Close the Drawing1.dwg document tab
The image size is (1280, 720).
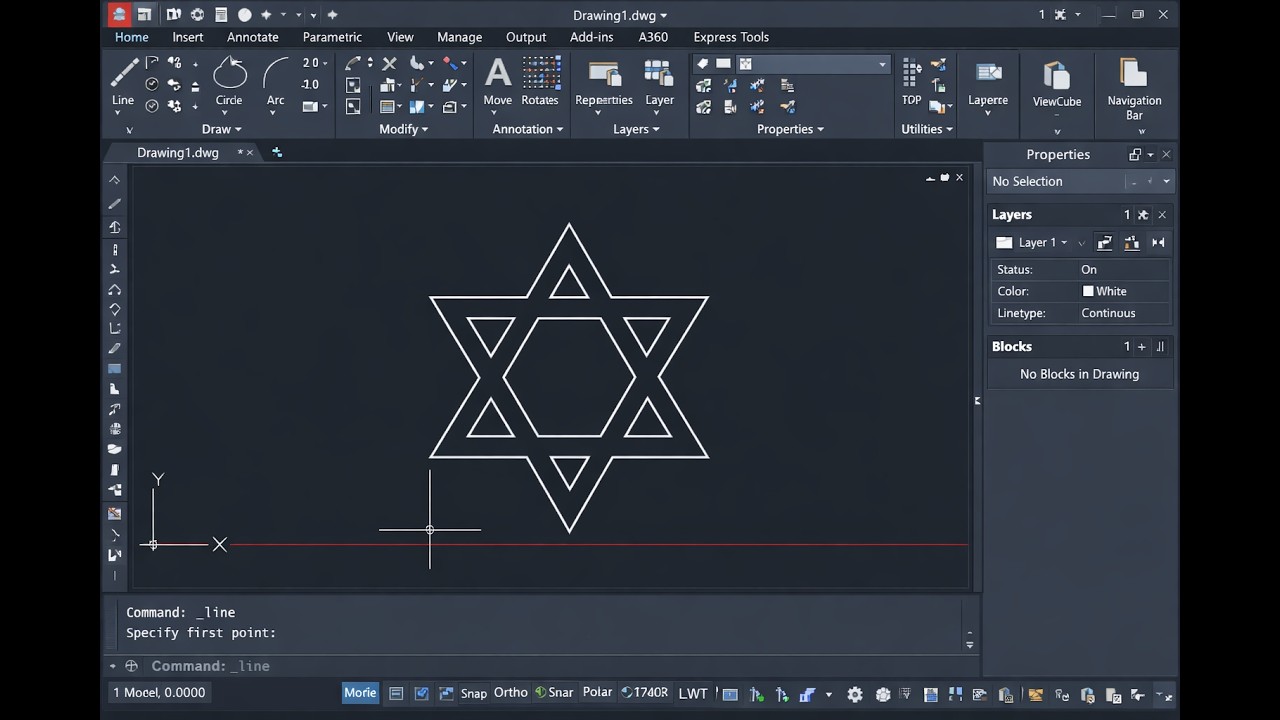[249, 152]
